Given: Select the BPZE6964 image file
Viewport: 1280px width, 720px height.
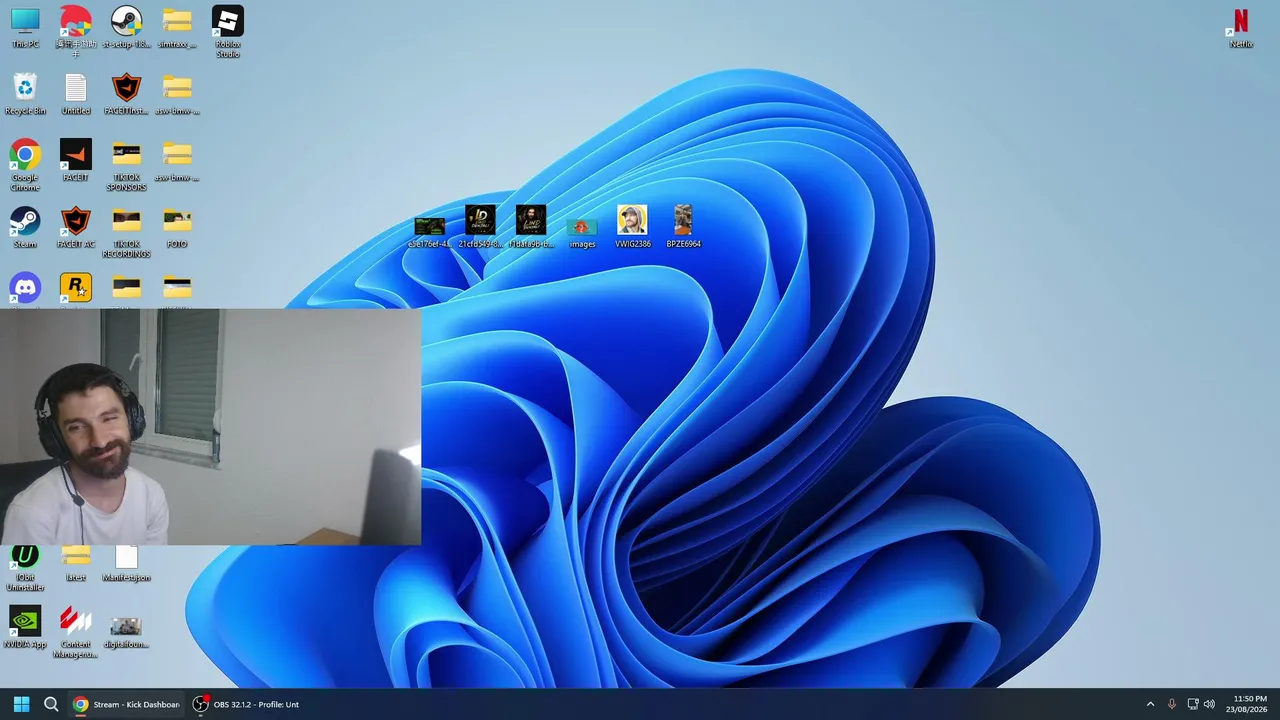Looking at the screenshot, I should [683, 227].
